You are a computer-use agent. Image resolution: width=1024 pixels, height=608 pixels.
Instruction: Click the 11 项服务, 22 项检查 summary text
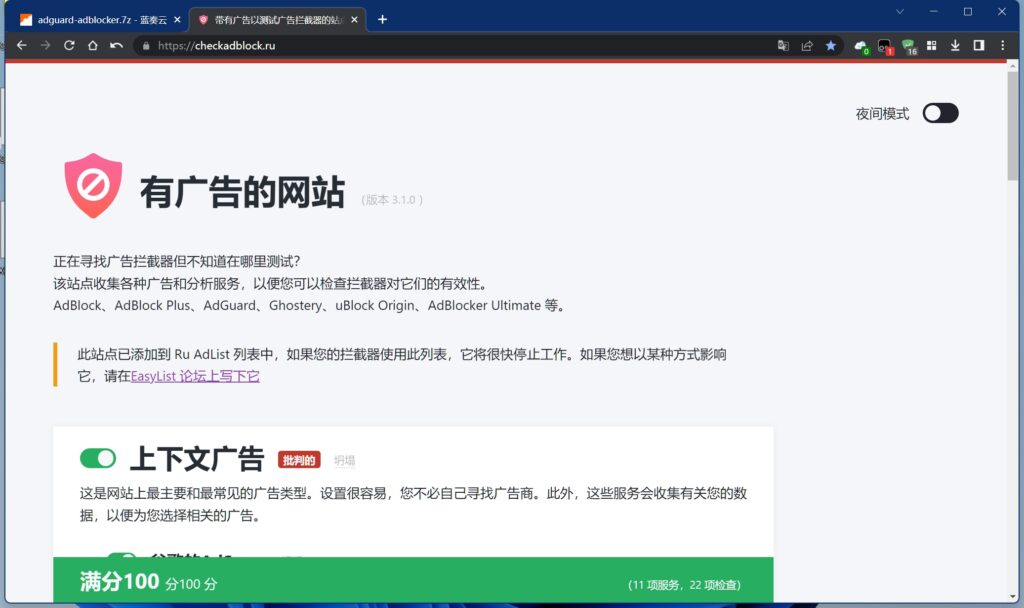point(684,585)
